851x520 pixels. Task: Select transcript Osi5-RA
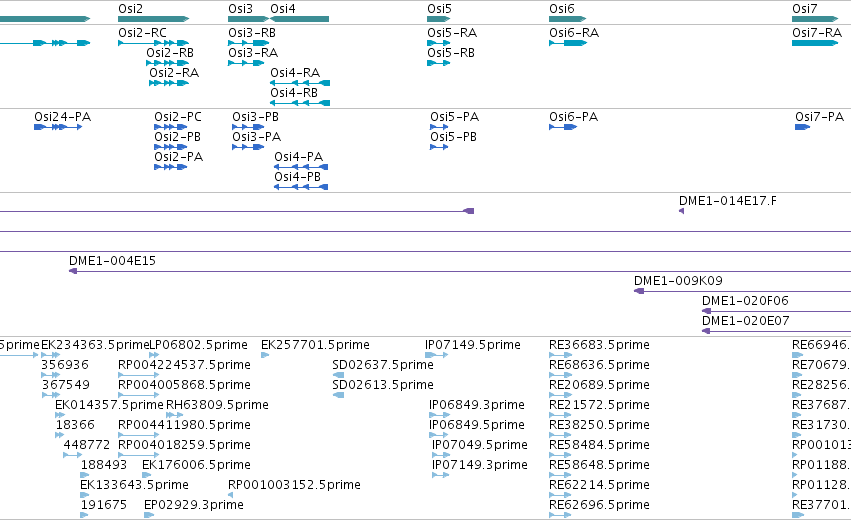452,33
